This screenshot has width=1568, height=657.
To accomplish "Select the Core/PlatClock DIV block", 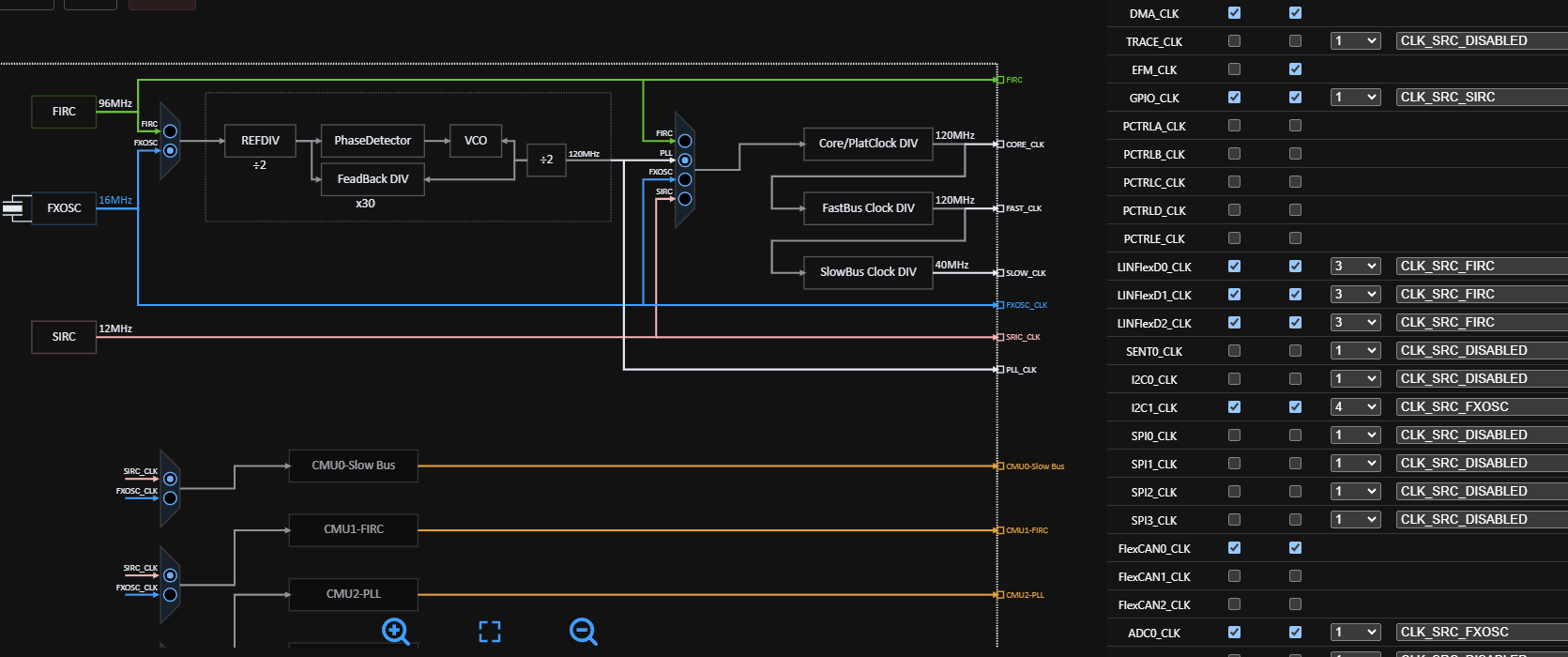I will 868,144.
